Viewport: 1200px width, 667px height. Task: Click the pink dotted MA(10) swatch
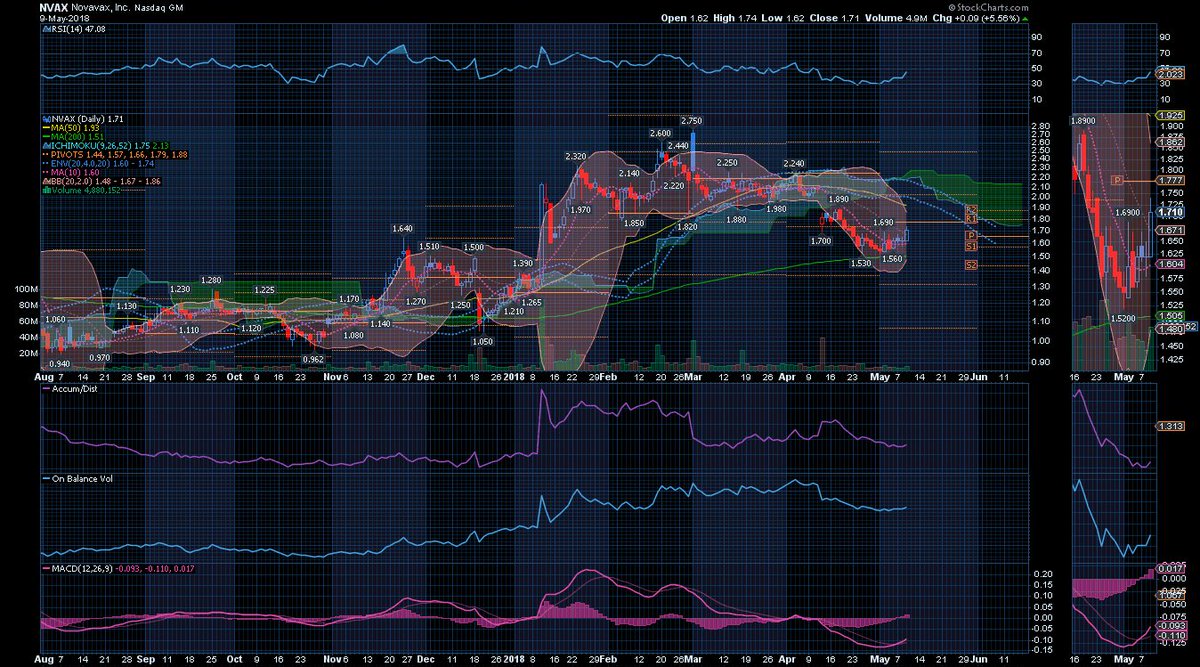(46, 172)
